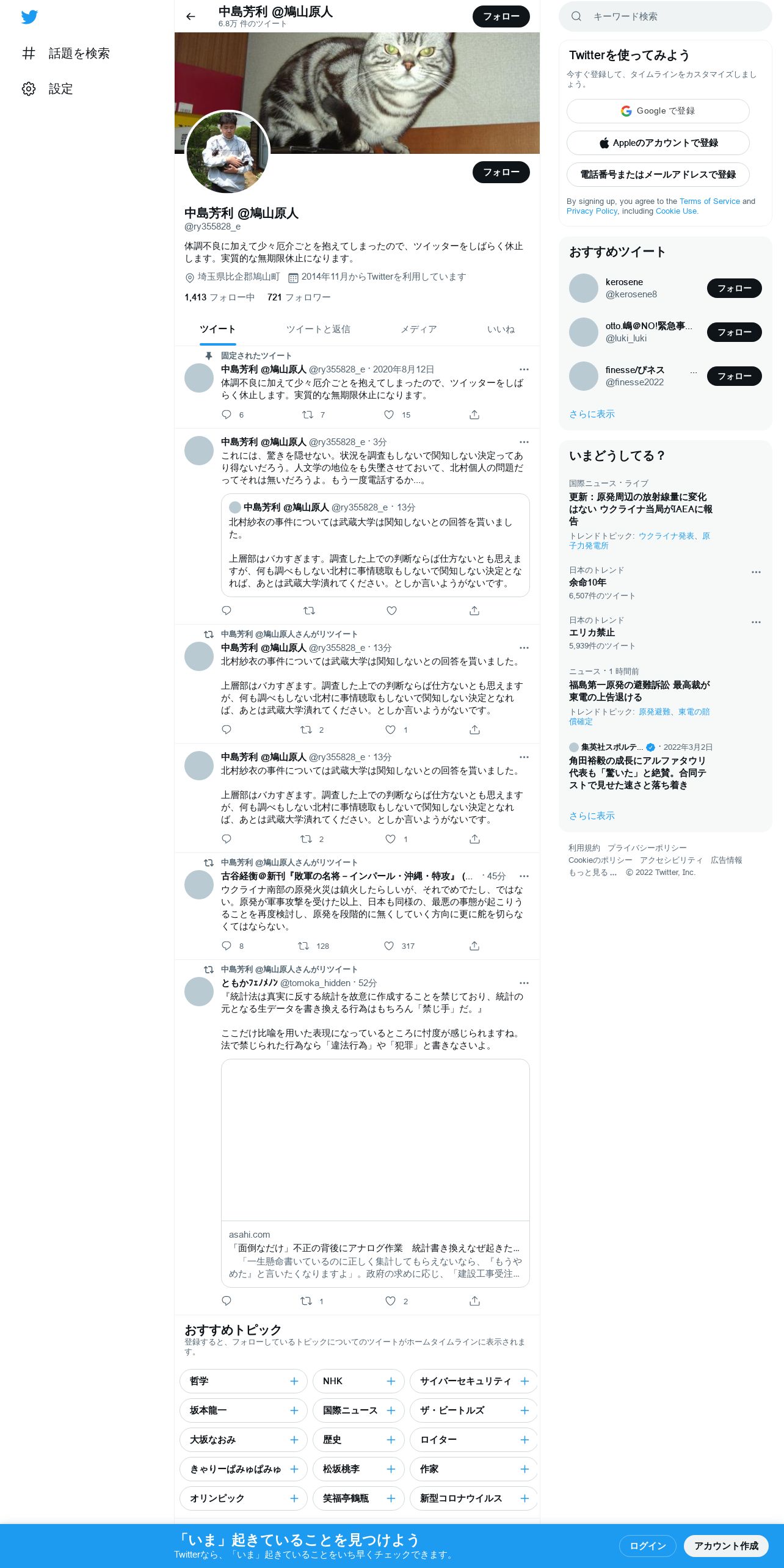Add the 哲学 topic
This screenshot has width=784, height=1568.
(294, 1381)
